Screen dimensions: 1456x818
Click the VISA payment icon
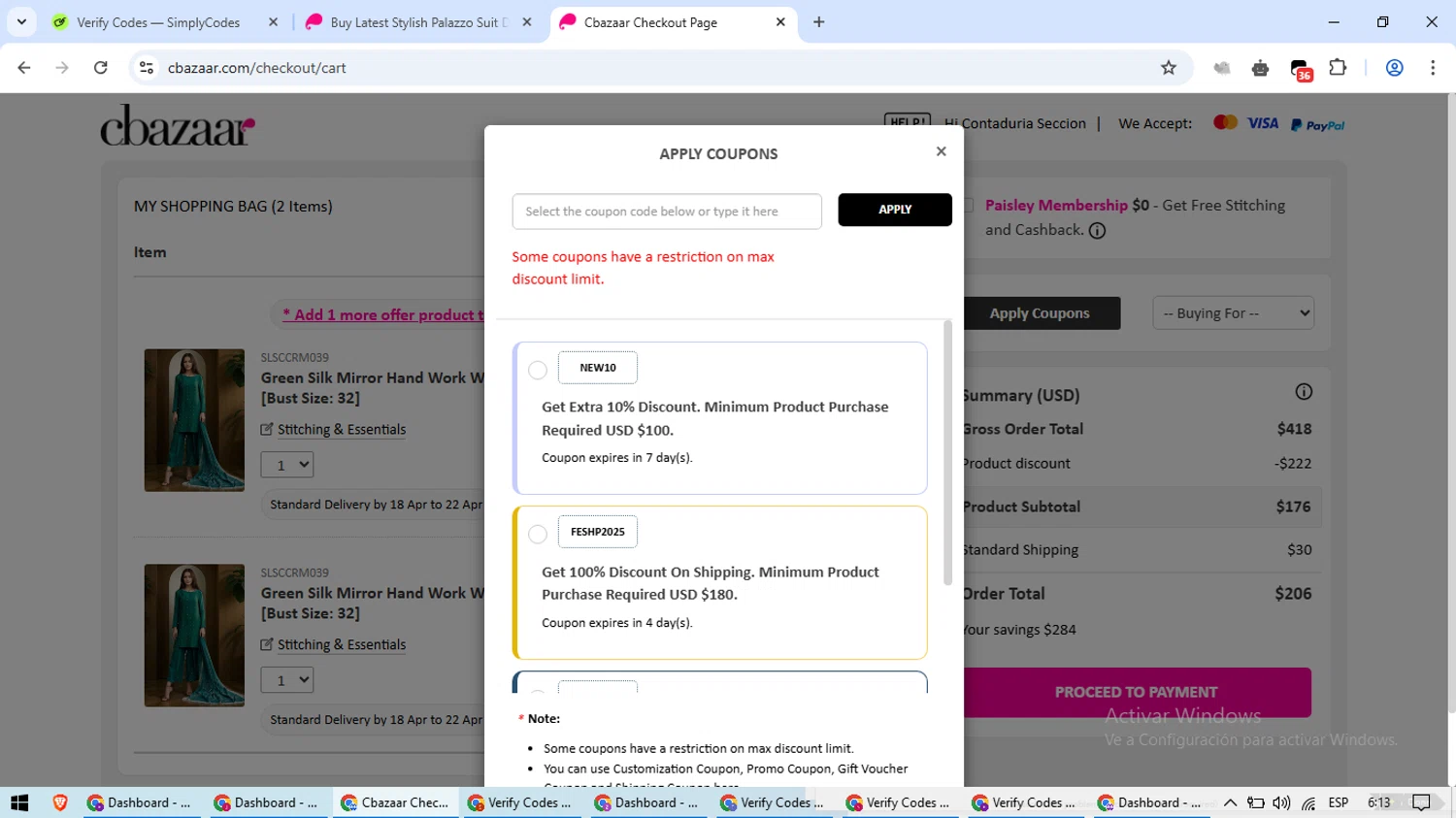pyautogui.click(x=1263, y=123)
